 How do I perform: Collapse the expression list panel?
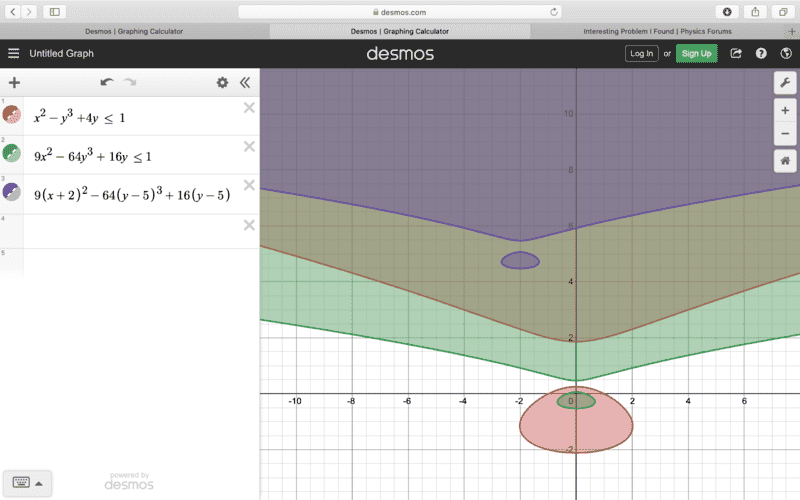click(x=245, y=83)
